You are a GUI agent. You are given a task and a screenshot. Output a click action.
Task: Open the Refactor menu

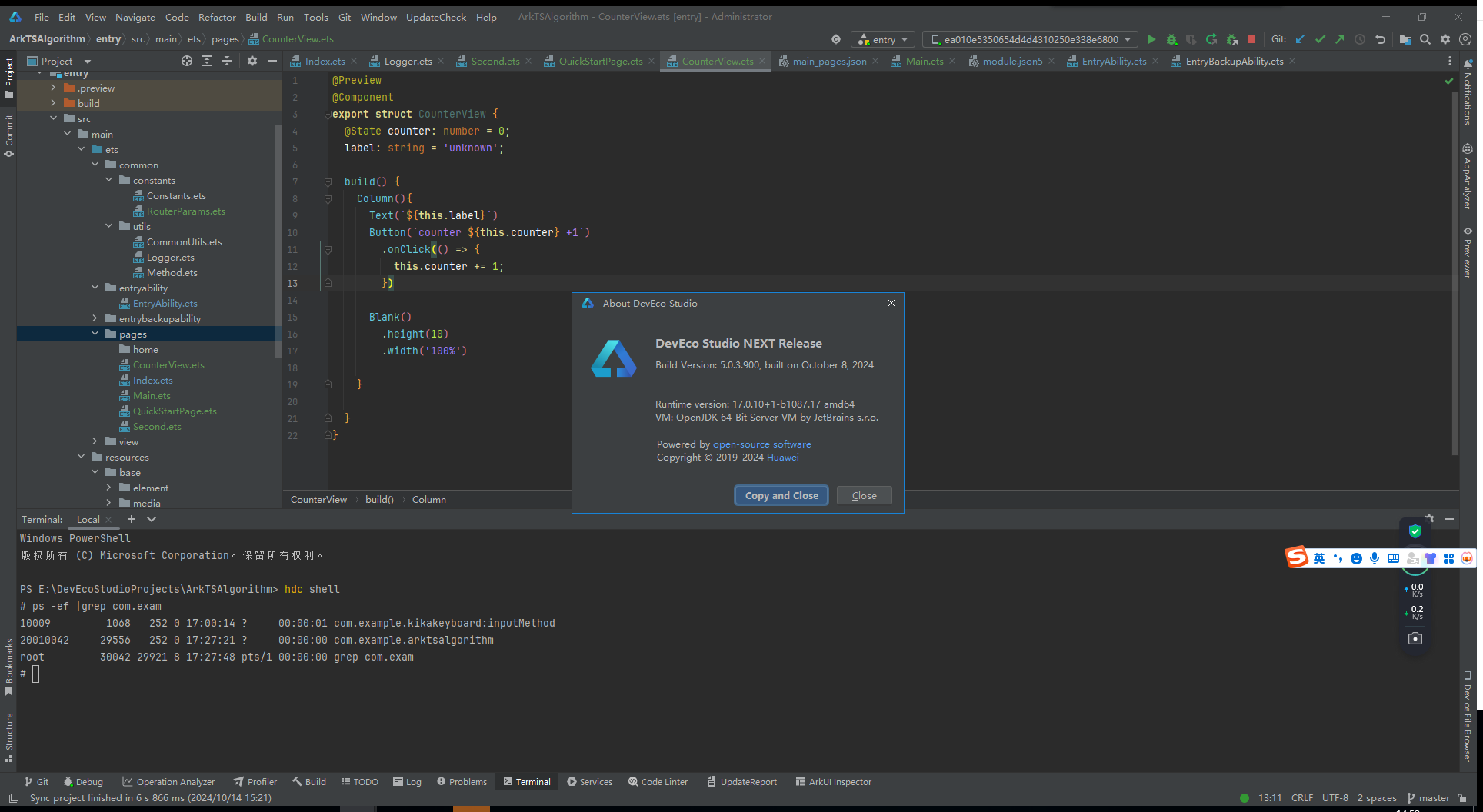[217, 17]
